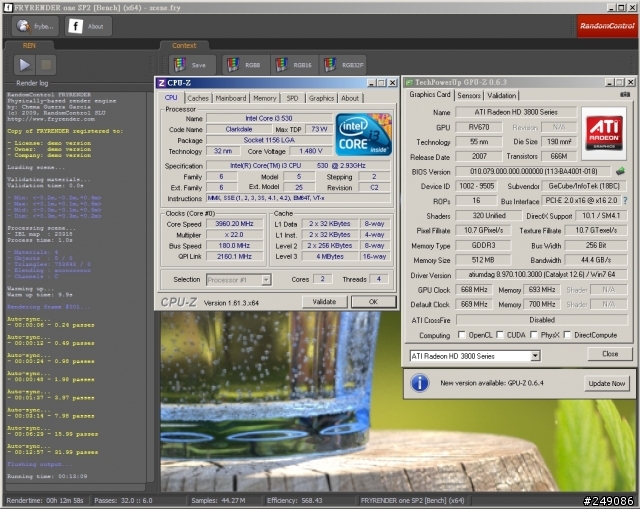Open the Facebook About button
Image resolution: width=640 pixels, height=509 pixels.
88,27
